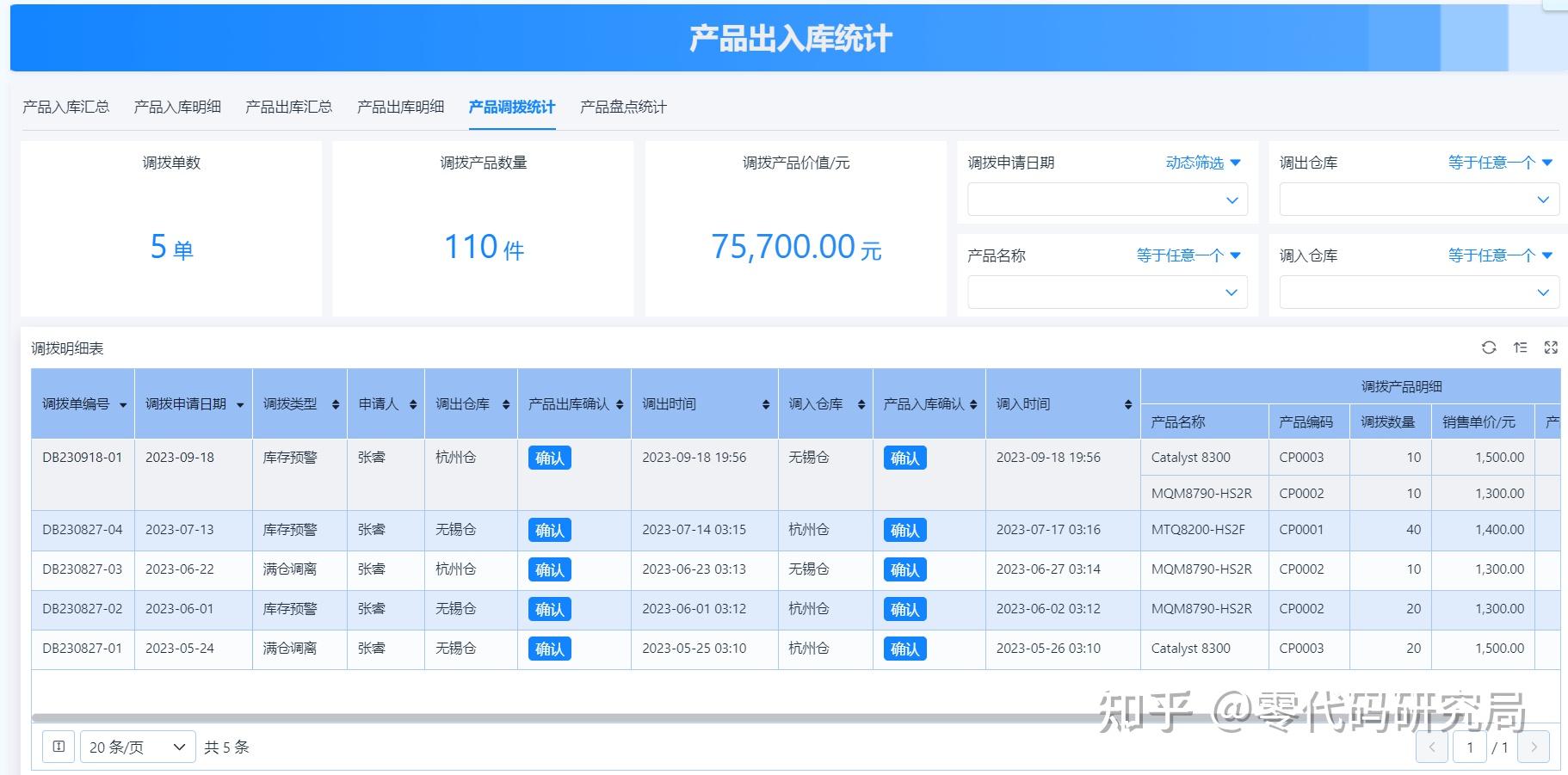1568x775 pixels.
Task: Click the page number 1 input box
Action: pos(1471,747)
